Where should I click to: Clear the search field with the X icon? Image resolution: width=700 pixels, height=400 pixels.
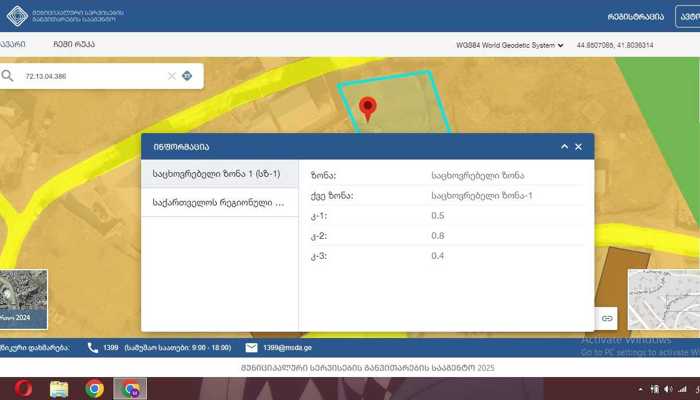[171, 76]
